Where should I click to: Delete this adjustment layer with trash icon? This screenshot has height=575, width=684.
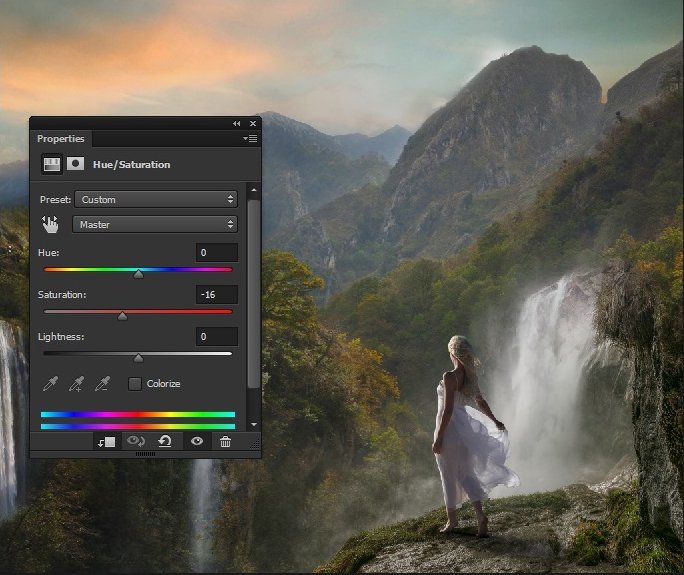(x=225, y=441)
